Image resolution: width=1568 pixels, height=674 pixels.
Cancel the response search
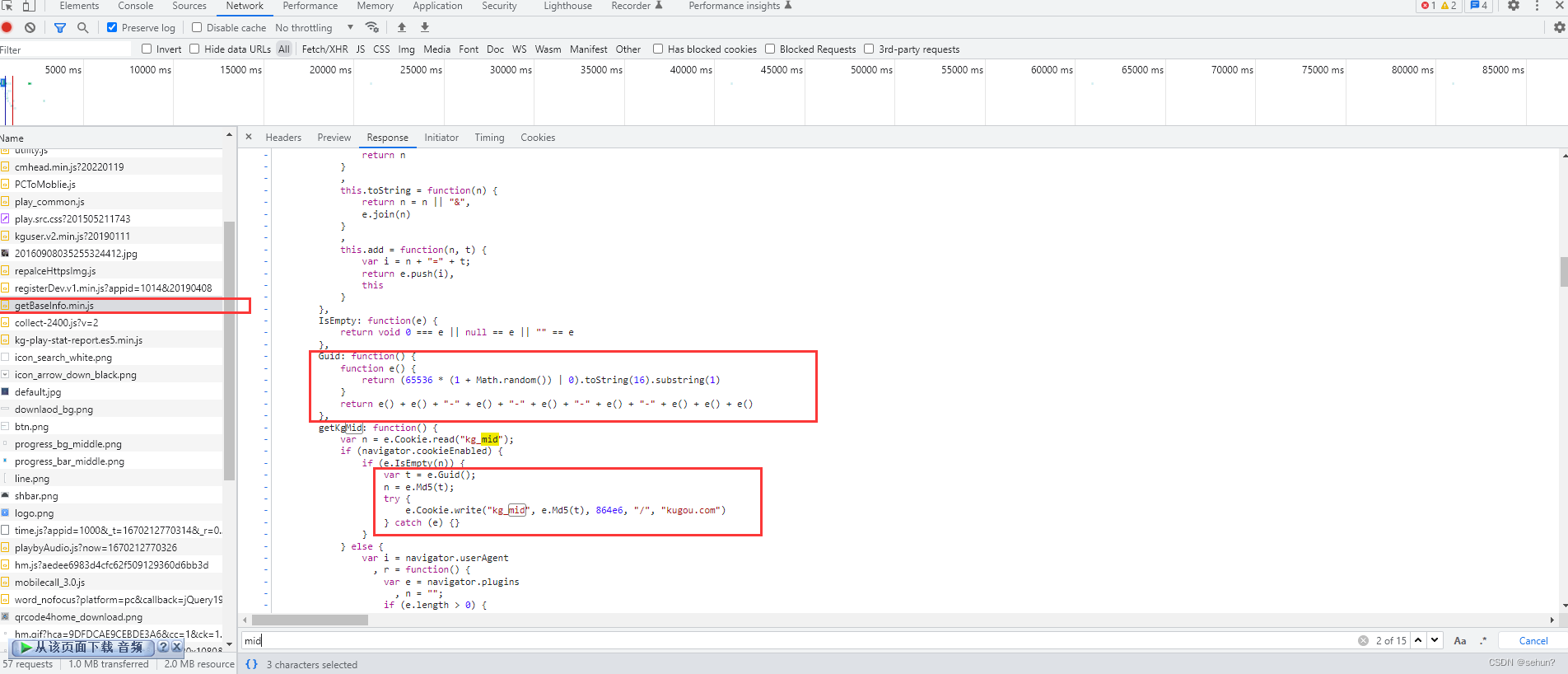point(1533,641)
